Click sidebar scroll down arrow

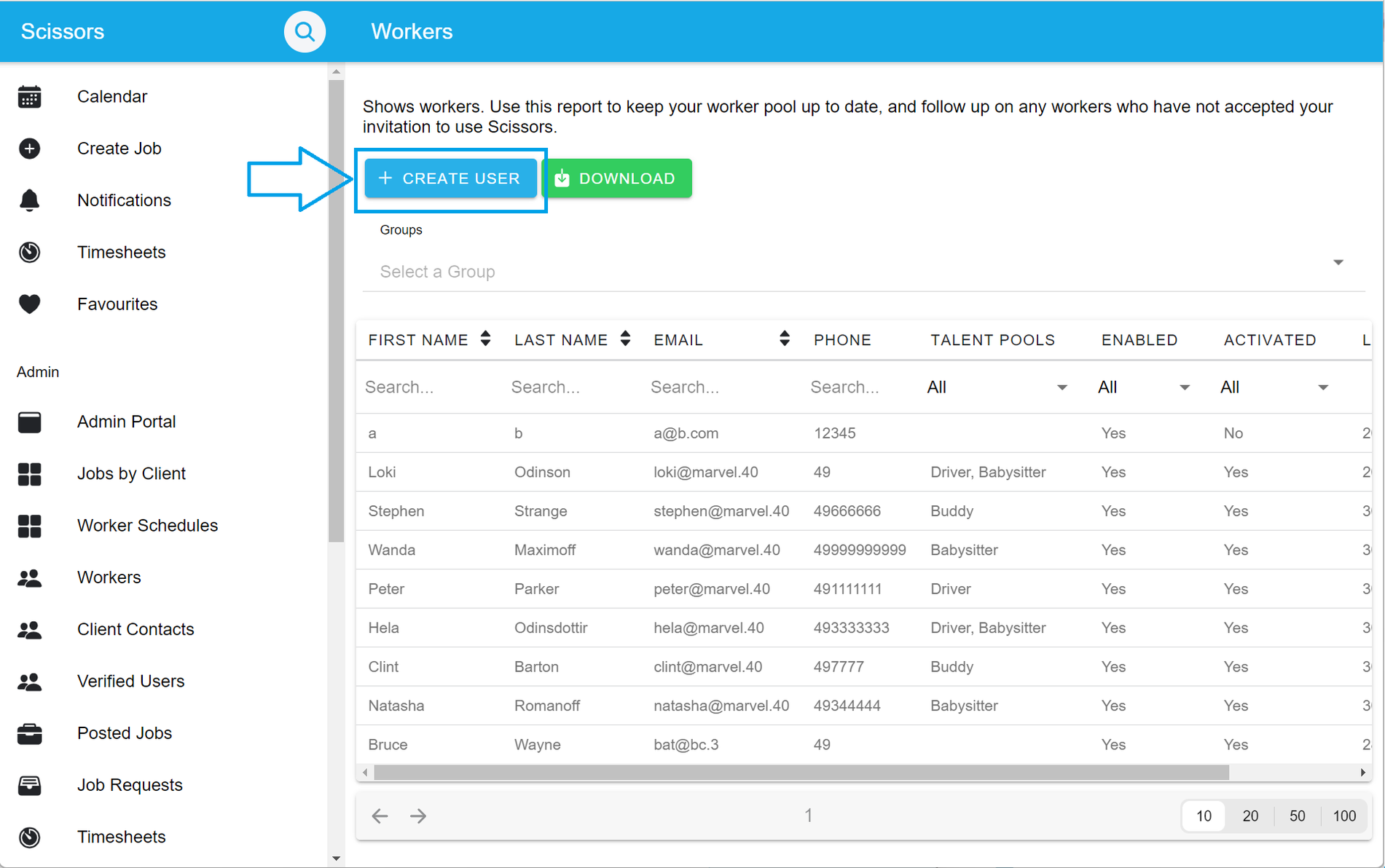coord(336,859)
